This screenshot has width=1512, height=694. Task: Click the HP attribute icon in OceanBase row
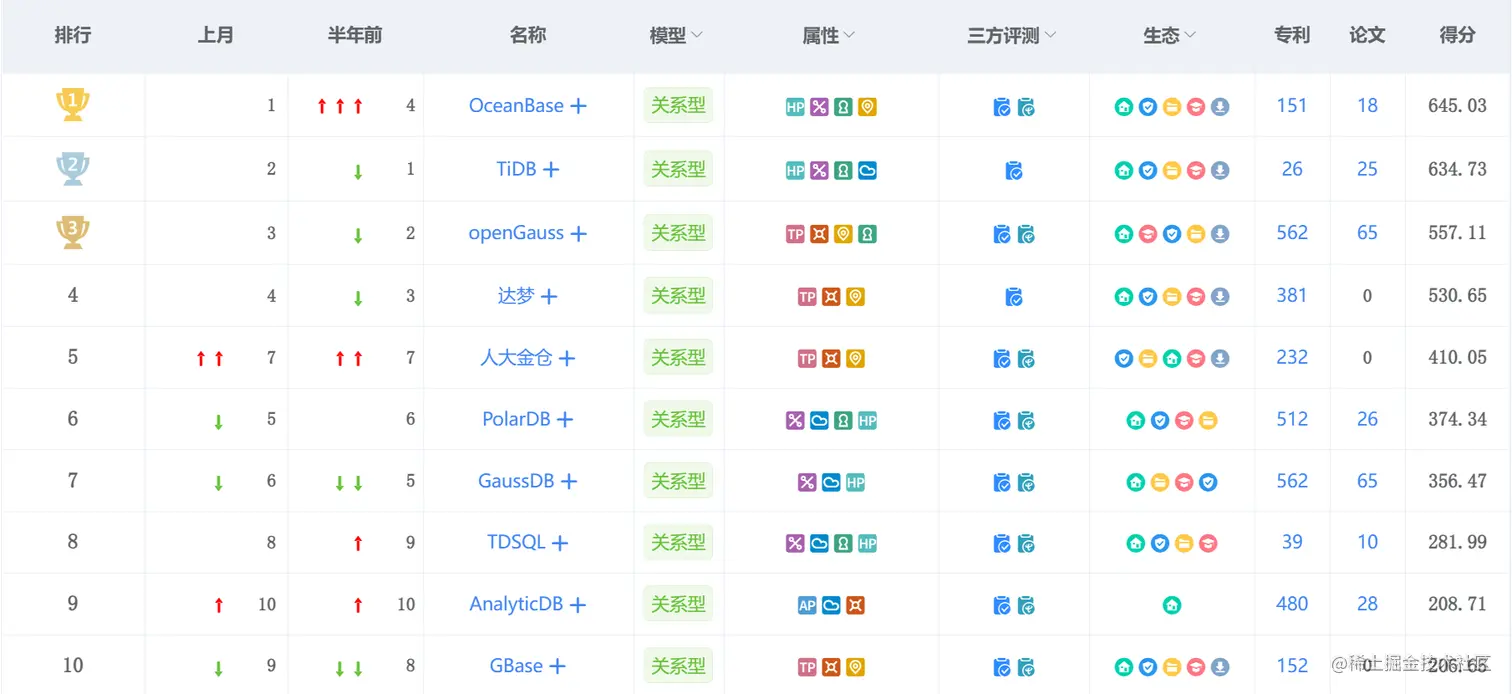coord(795,107)
